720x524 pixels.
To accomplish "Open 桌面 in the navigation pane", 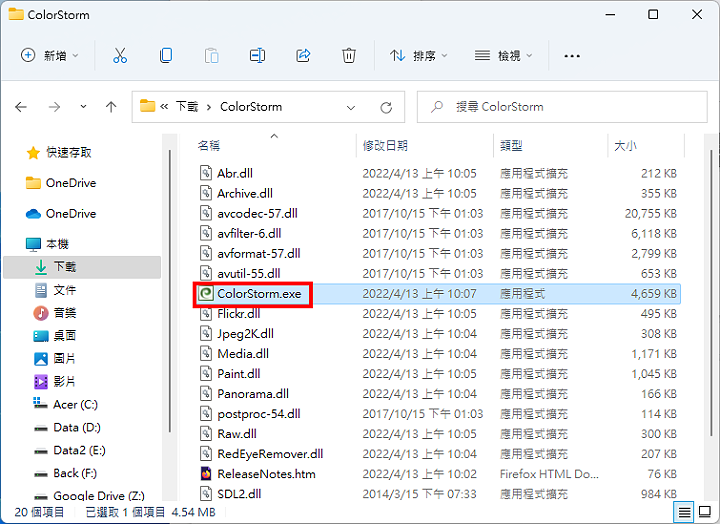I will coord(55,336).
